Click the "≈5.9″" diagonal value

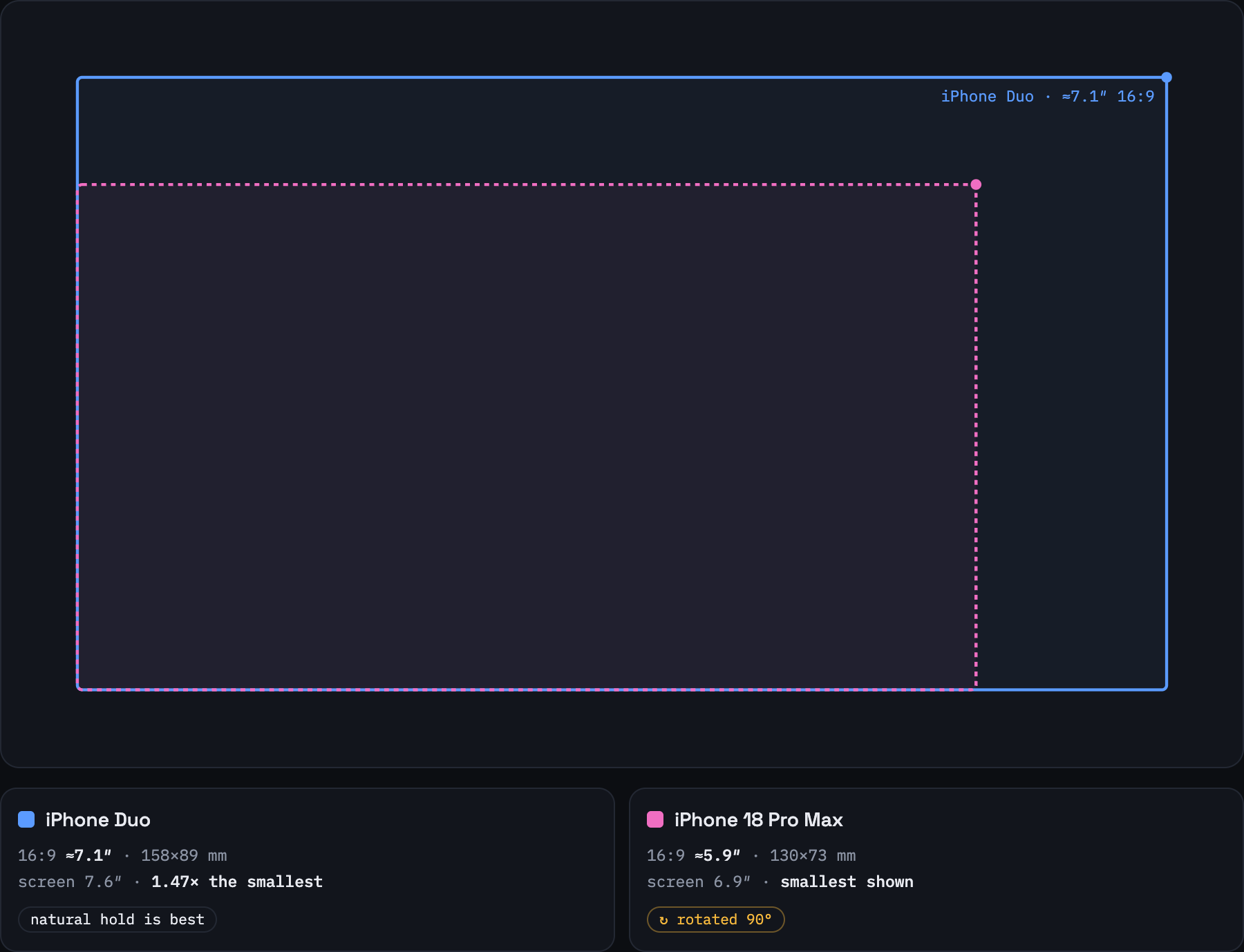[x=717, y=855]
